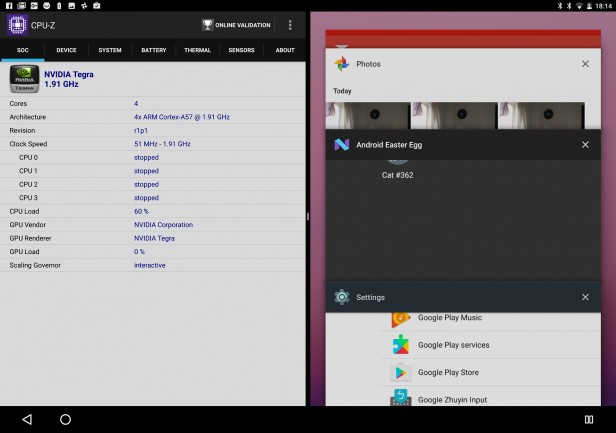The image size is (616, 433).
Task: Close the Photos recent app card
Action: click(x=585, y=64)
